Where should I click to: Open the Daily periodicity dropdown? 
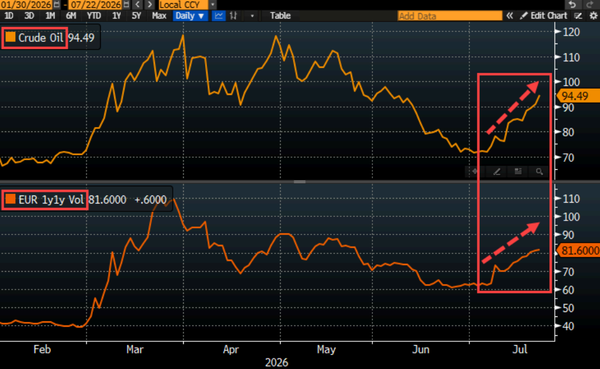(x=190, y=16)
